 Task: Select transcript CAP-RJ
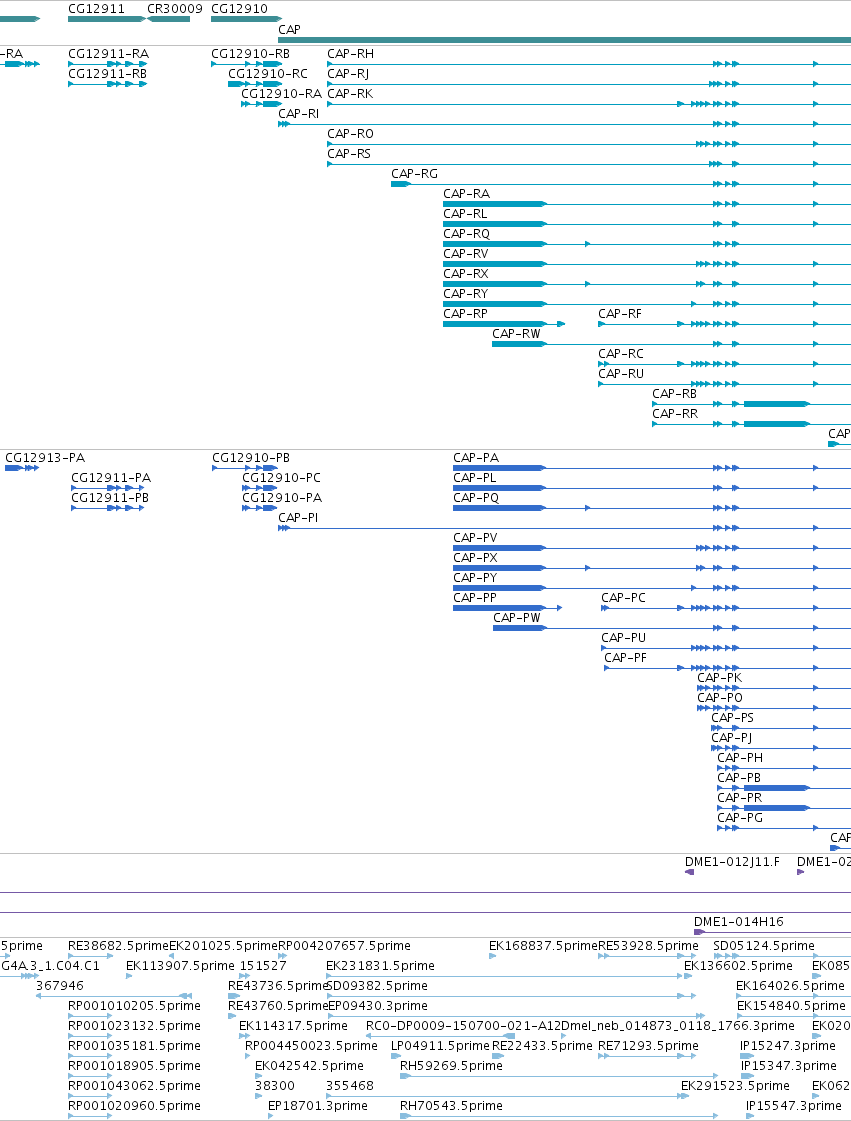pos(589,84)
